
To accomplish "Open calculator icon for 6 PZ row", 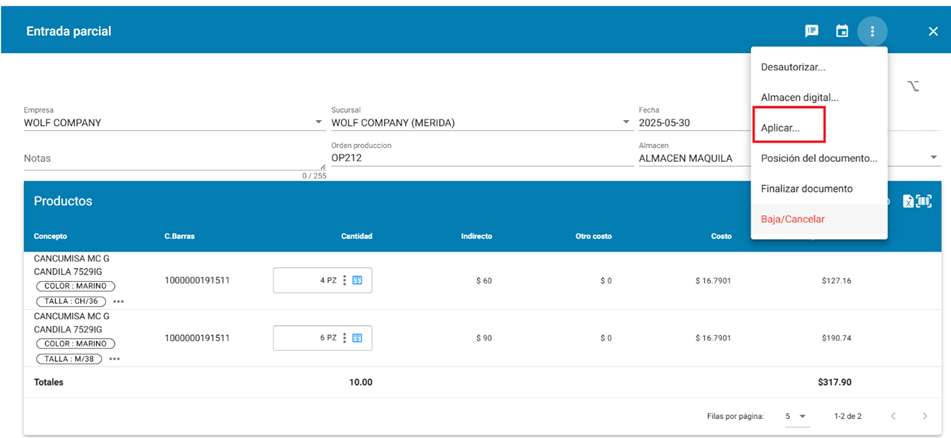I will point(357,338).
